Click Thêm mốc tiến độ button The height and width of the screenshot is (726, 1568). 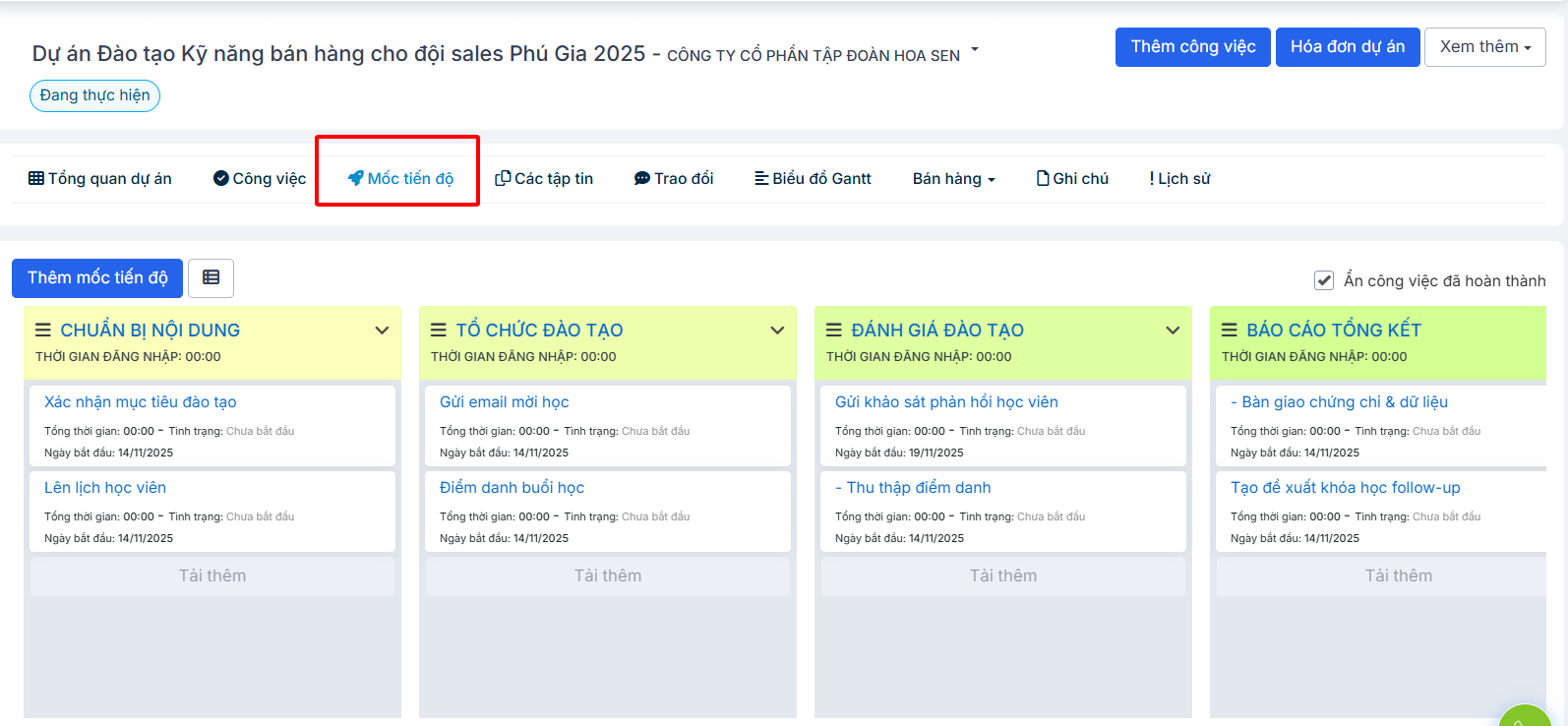pyautogui.click(x=97, y=278)
